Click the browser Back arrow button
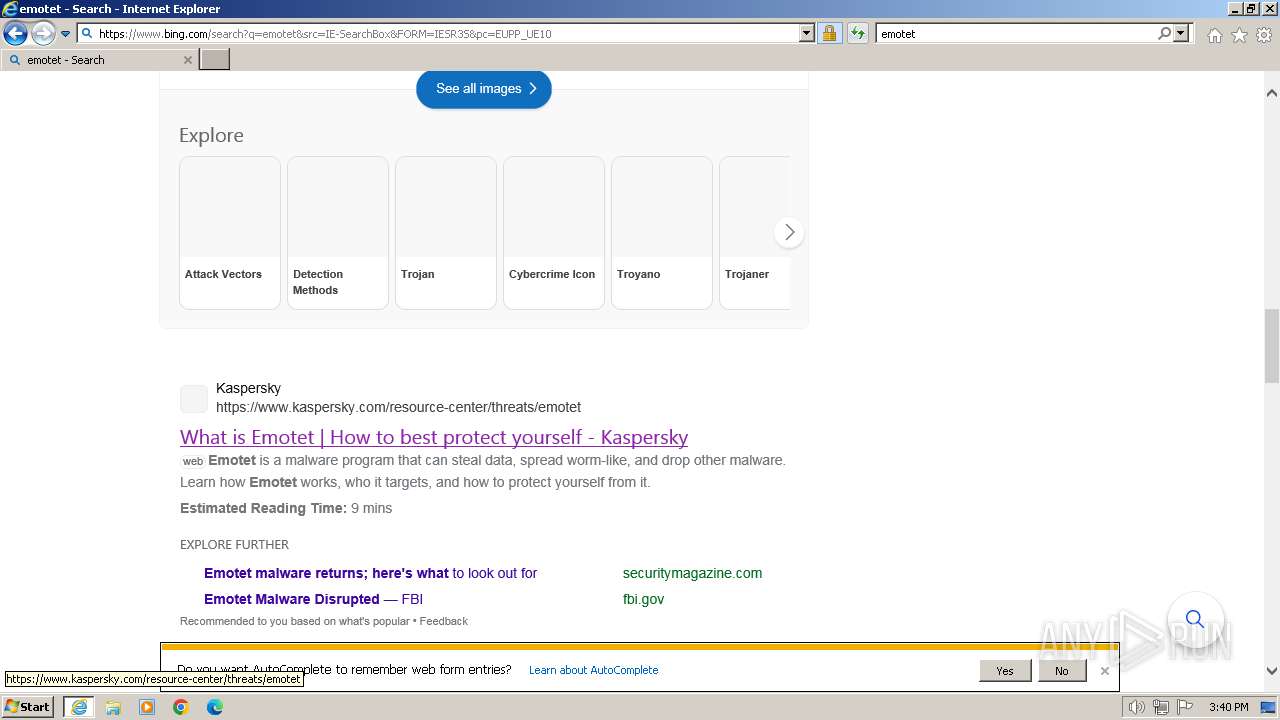The image size is (1280, 720). (x=15, y=34)
